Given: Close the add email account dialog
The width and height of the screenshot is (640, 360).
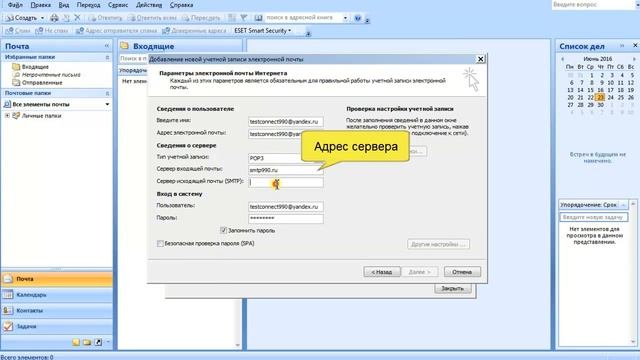Looking at the screenshot, I should click(480, 59).
